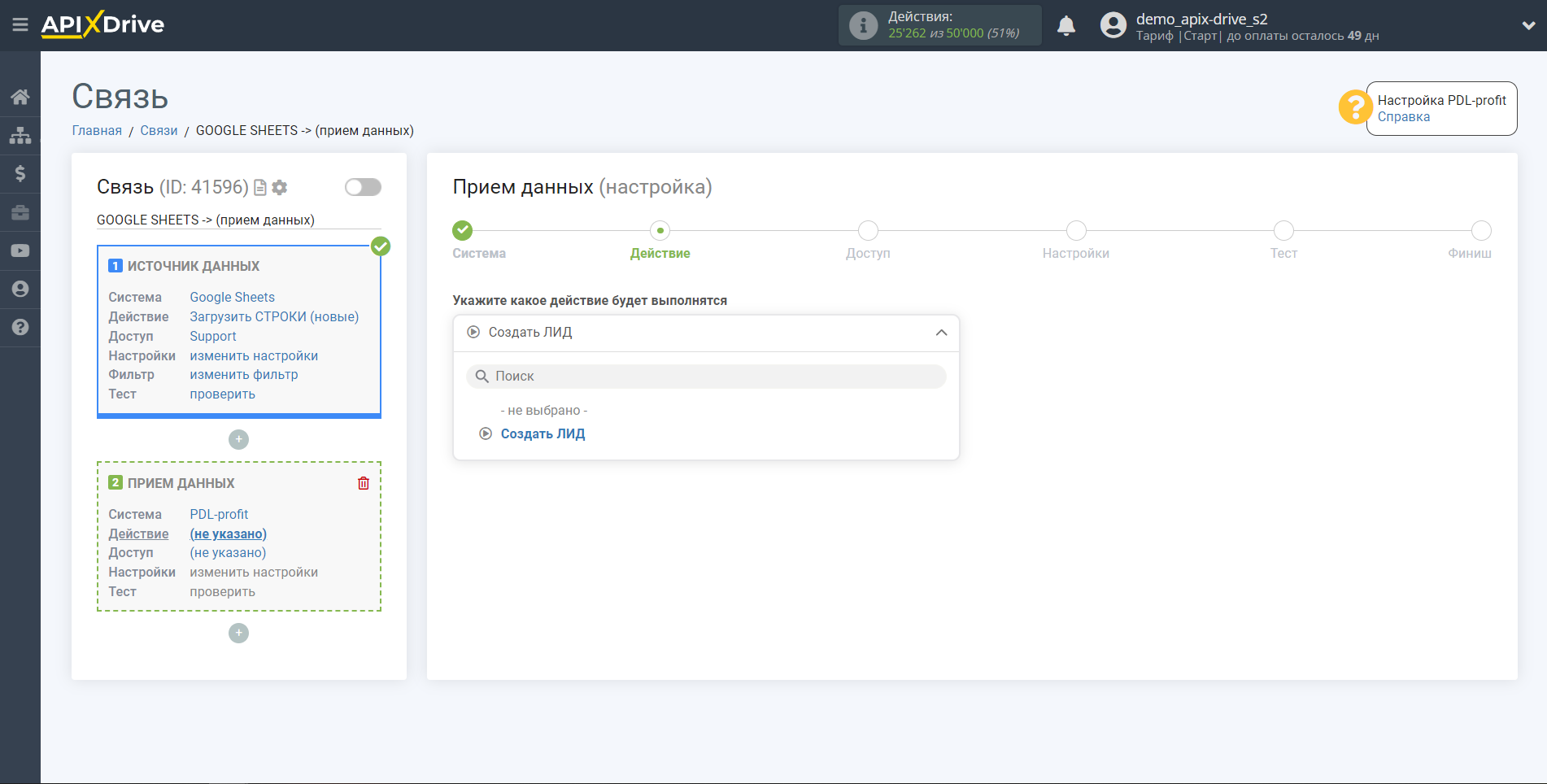Click the demo_apix-drive_s2 username
The width and height of the screenshot is (1547, 784).
[x=1201, y=20]
